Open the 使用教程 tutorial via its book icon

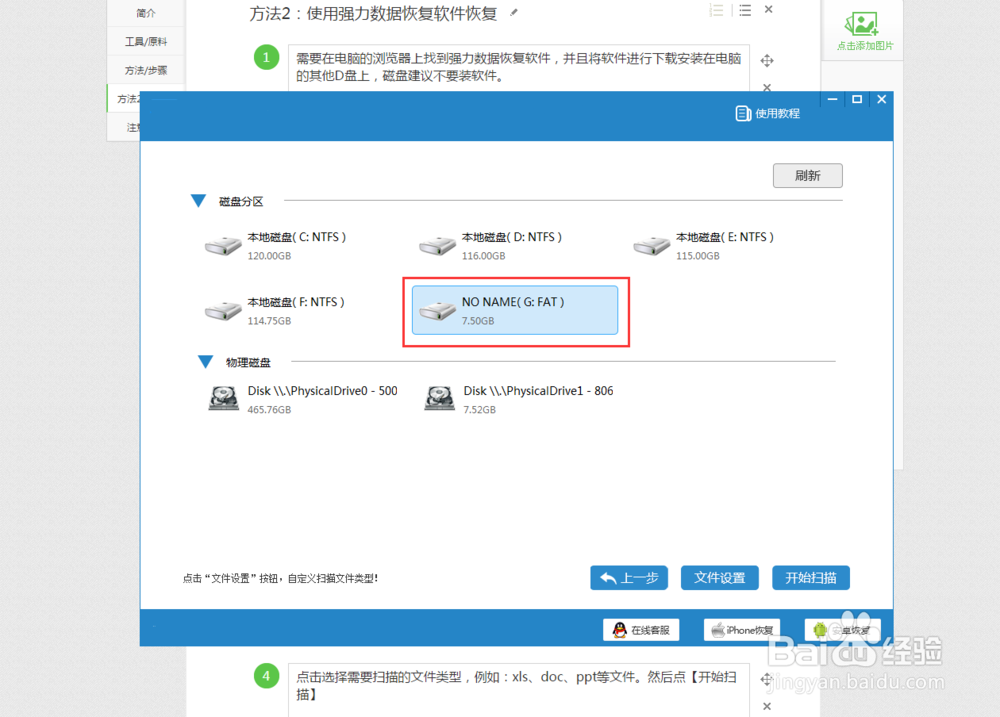click(741, 113)
